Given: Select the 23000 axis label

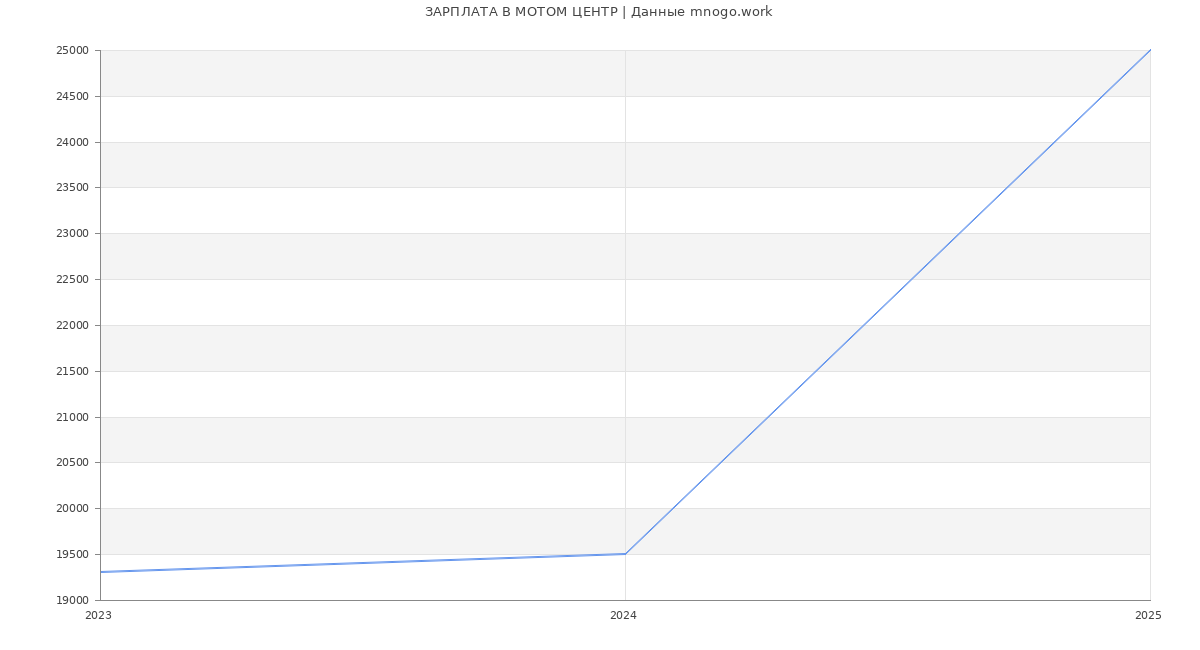Looking at the screenshot, I should point(73,234).
